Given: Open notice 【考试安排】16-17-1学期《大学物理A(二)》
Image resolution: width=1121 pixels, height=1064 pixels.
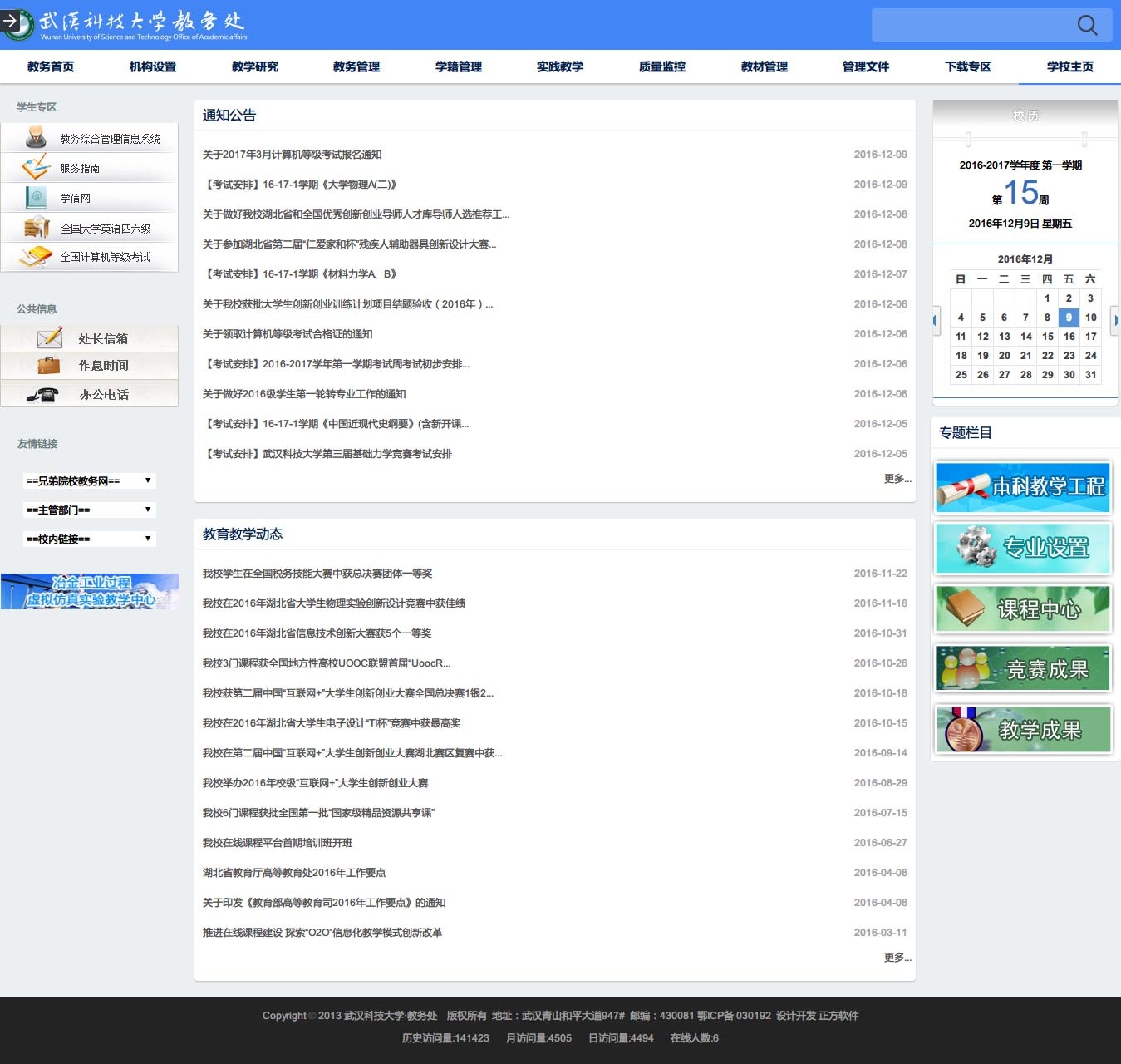Looking at the screenshot, I should click(300, 185).
